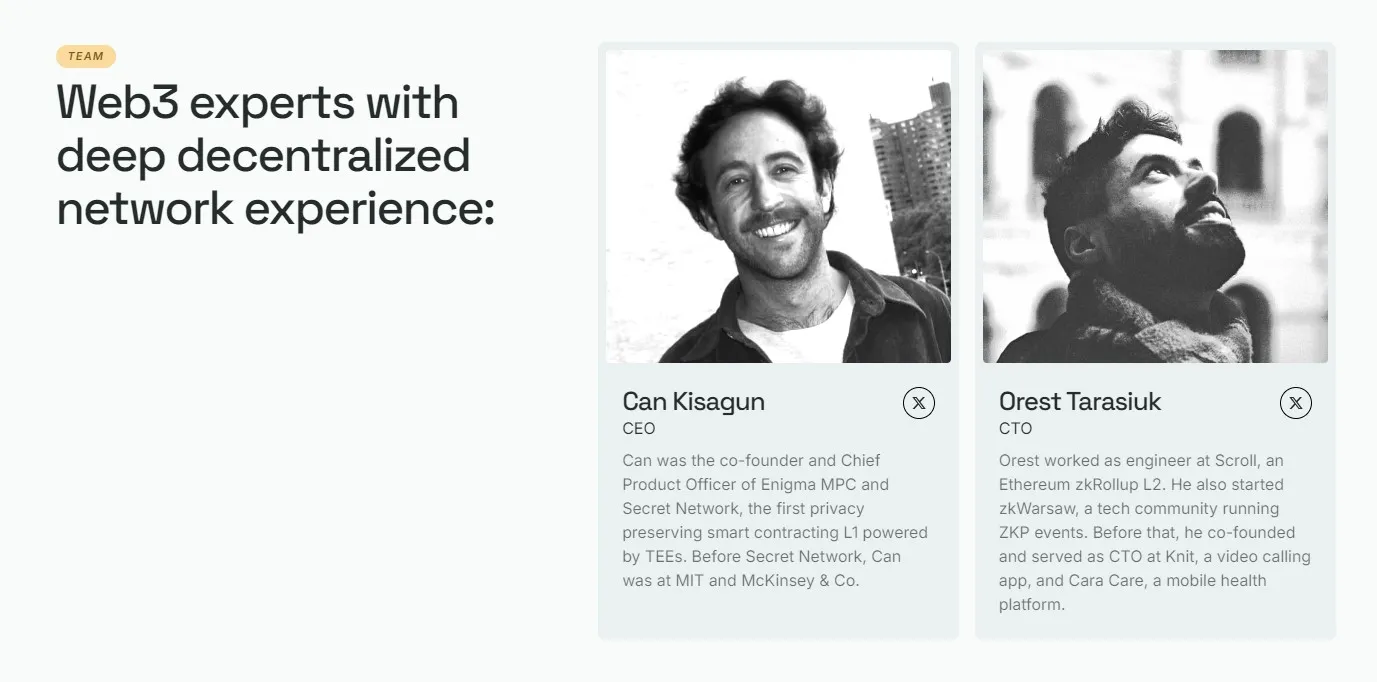
Task: Click the "Web3 experts with" heading line
Action: point(258,103)
